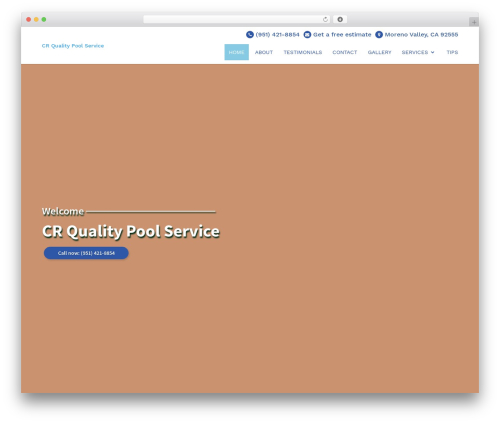Click the phone icon in header
The width and height of the screenshot is (500, 423).
[250, 35]
